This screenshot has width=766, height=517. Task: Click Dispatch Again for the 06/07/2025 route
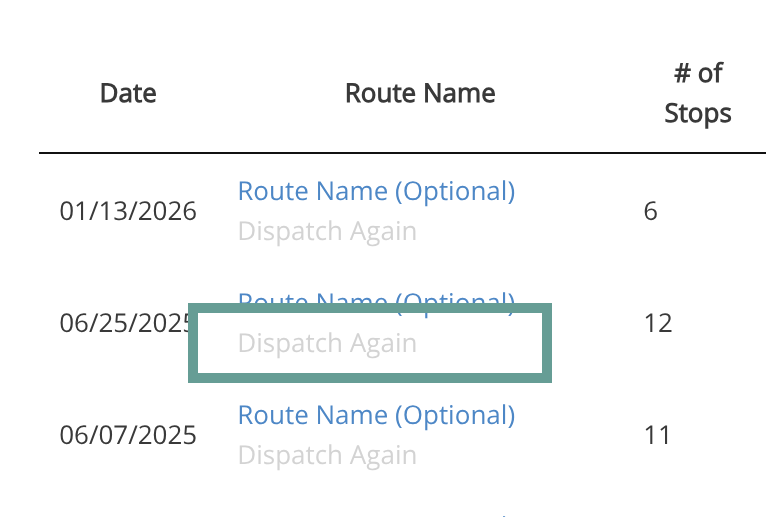coord(327,456)
